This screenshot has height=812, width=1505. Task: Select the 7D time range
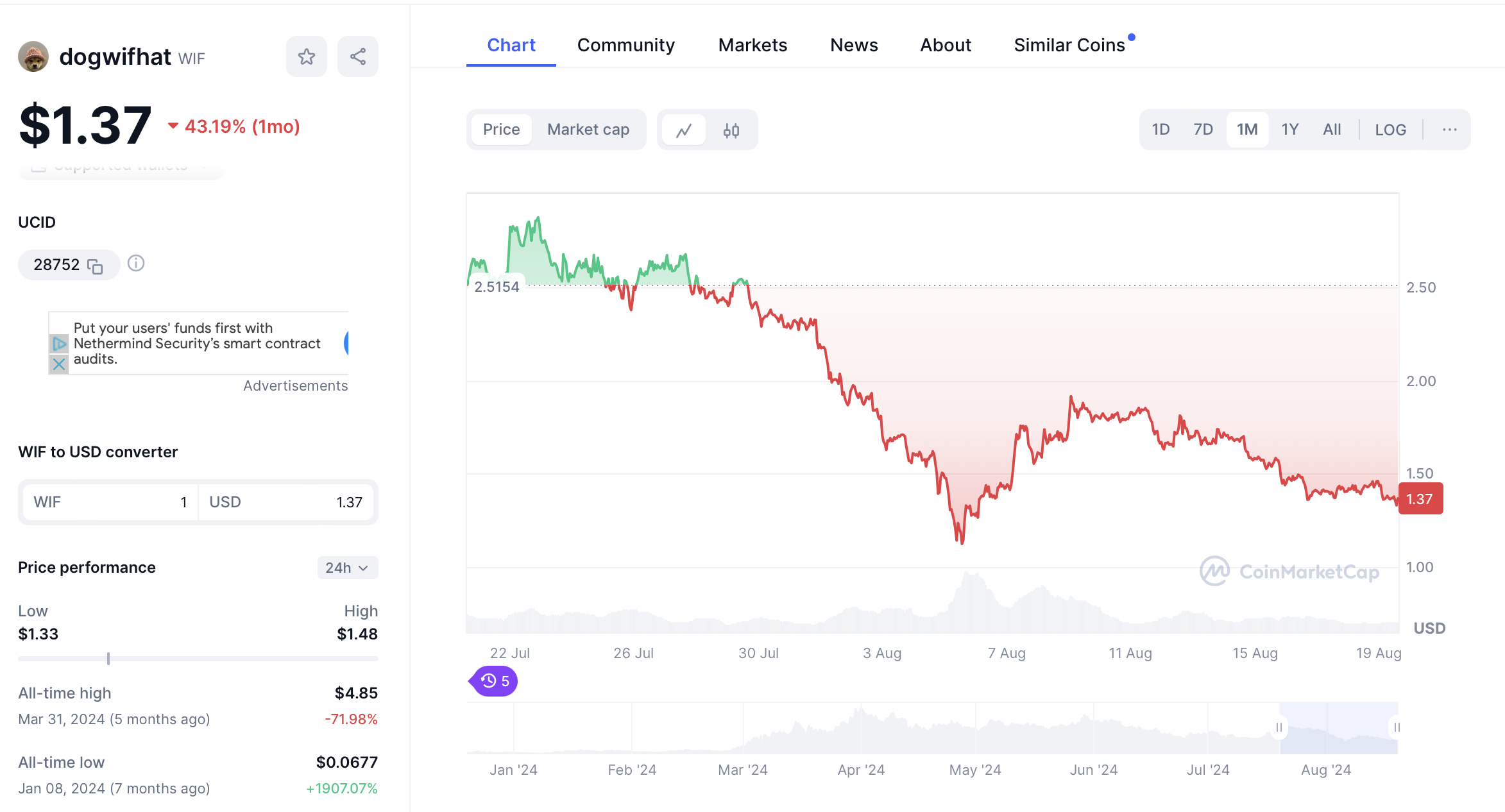1203,130
